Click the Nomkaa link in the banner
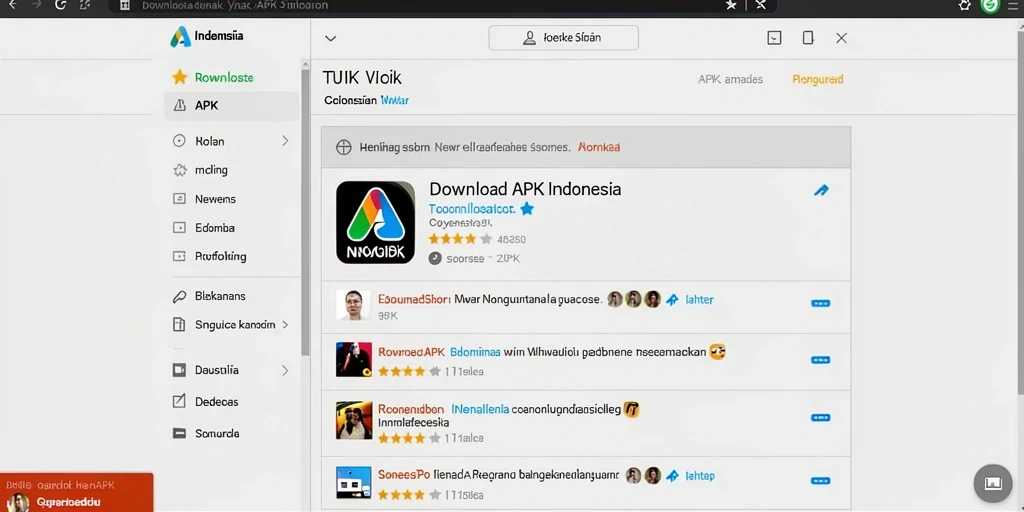 (599, 148)
